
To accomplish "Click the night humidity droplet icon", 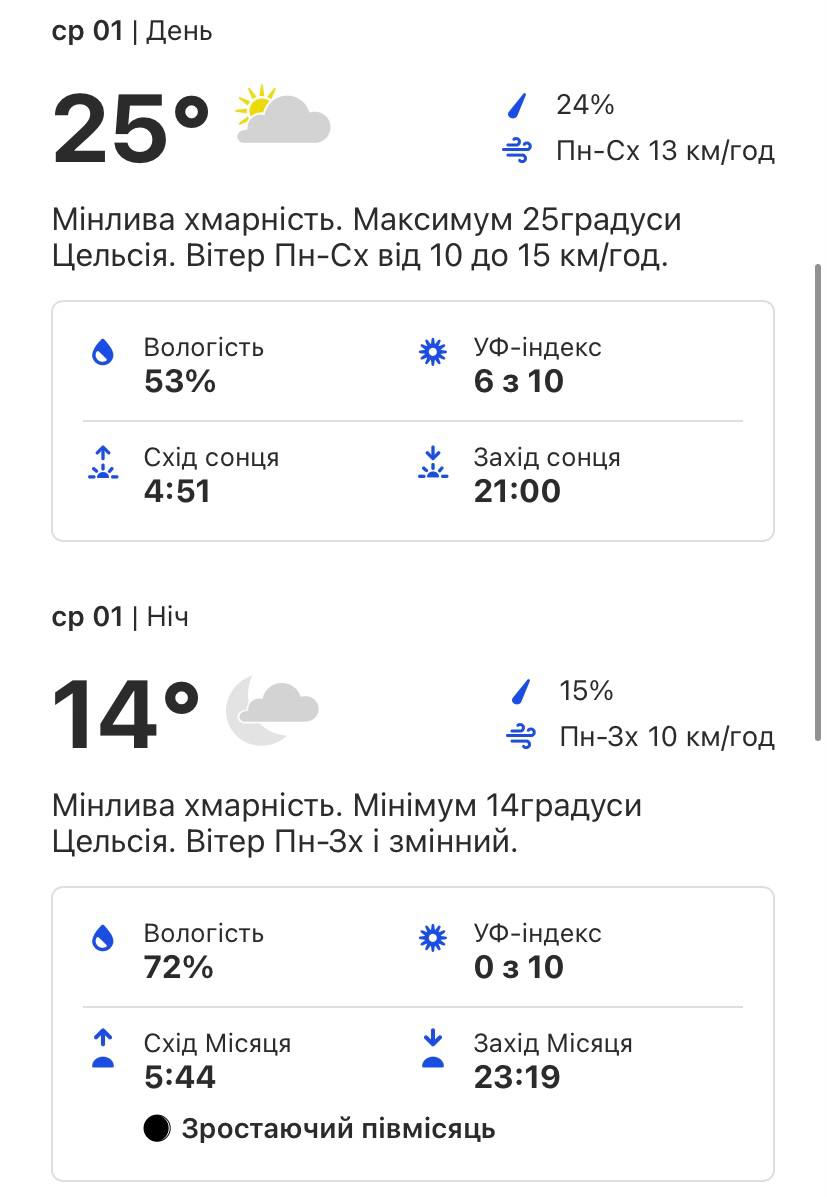I will [x=103, y=938].
